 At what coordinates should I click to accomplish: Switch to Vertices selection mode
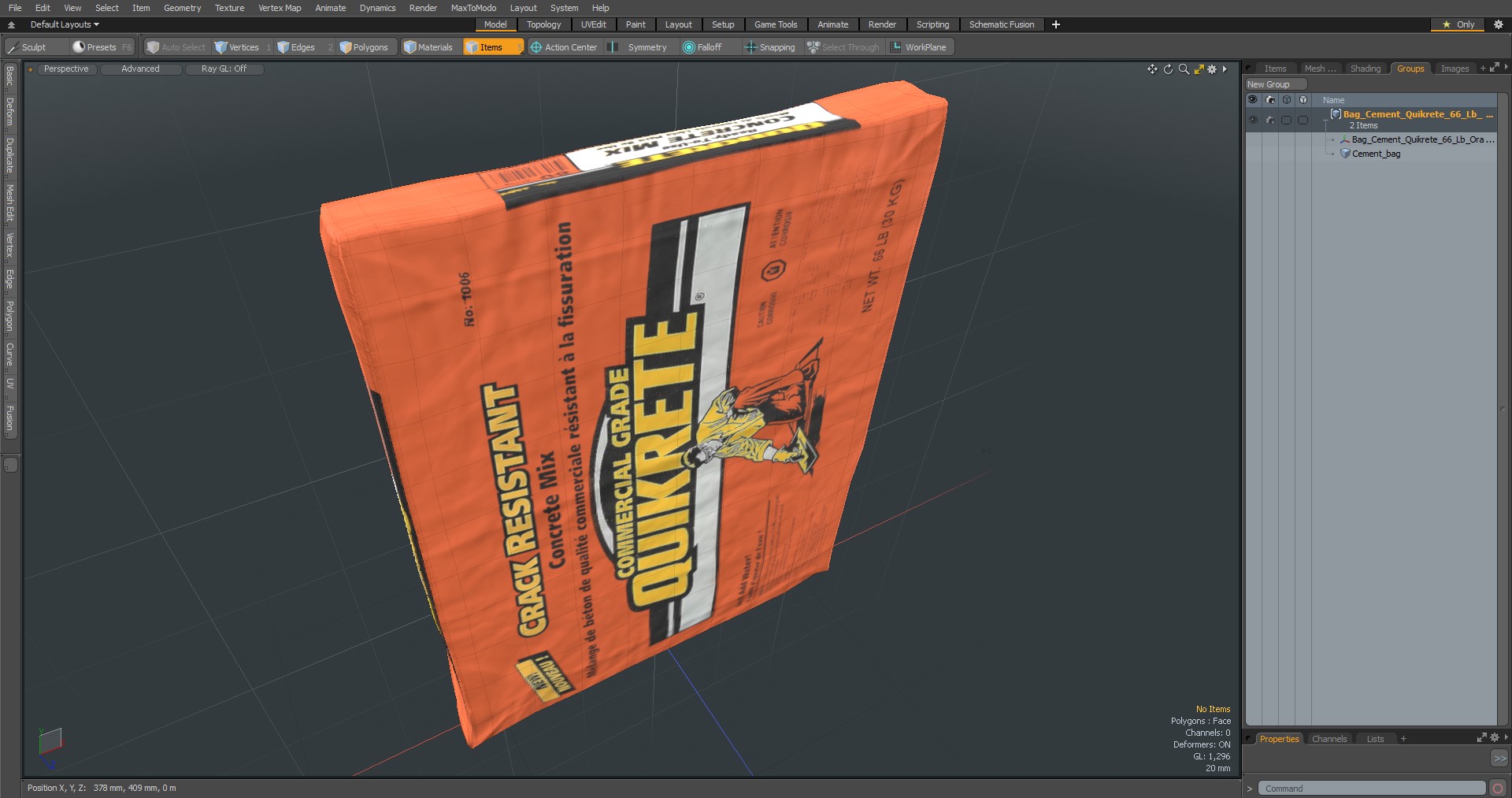pos(243,47)
